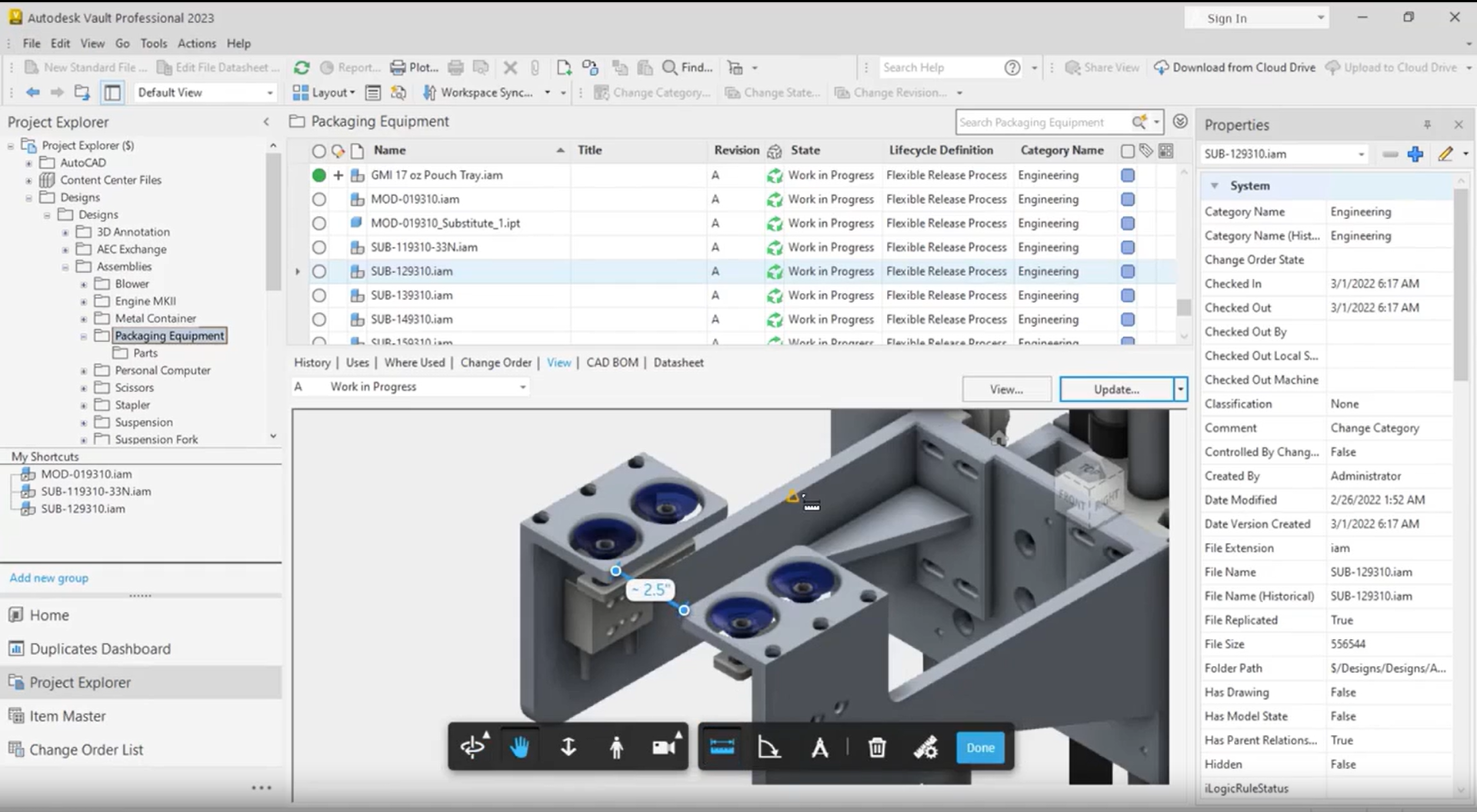1477x812 pixels.
Task: Select the angle measure tool
Action: coord(769,747)
